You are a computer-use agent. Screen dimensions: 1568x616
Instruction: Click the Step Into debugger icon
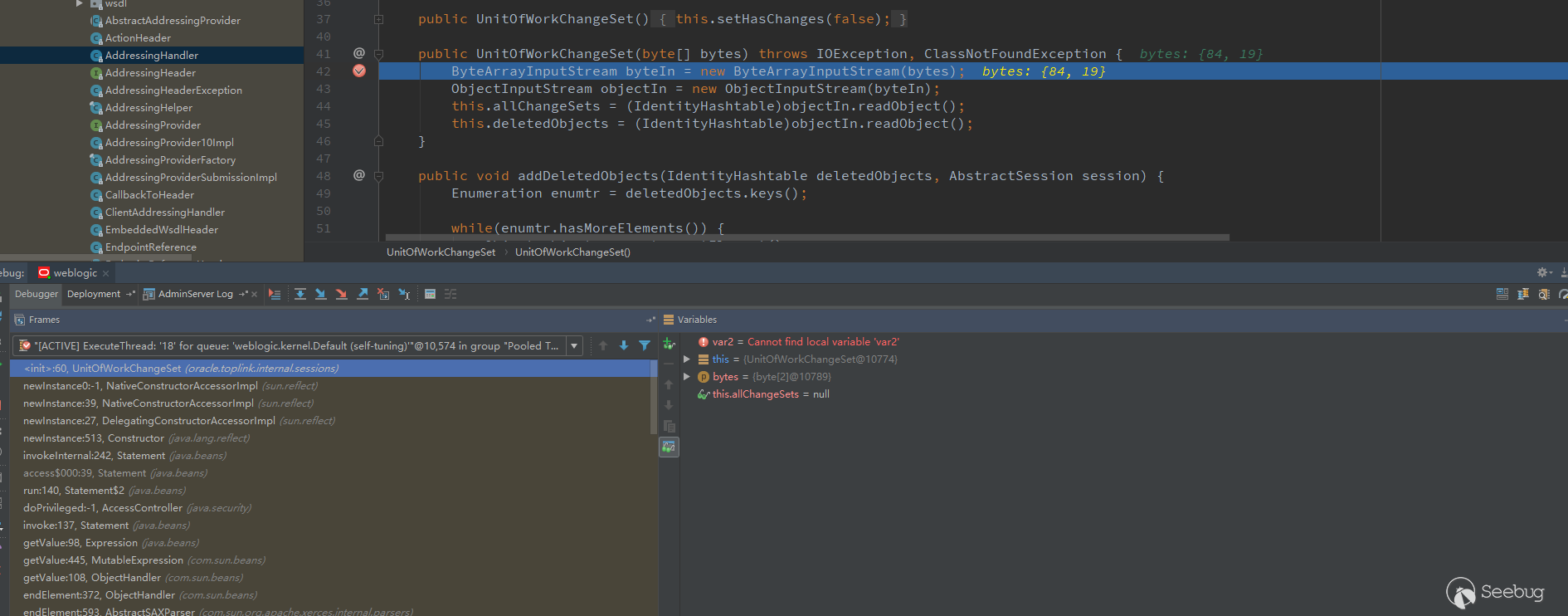click(x=320, y=294)
